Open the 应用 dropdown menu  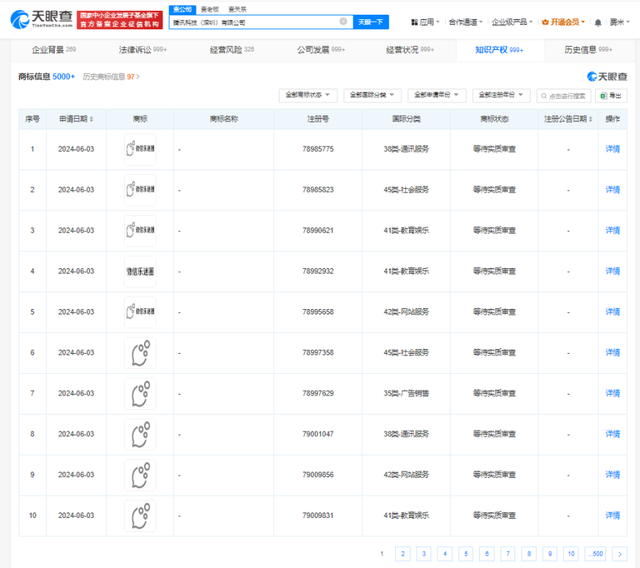(x=425, y=22)
